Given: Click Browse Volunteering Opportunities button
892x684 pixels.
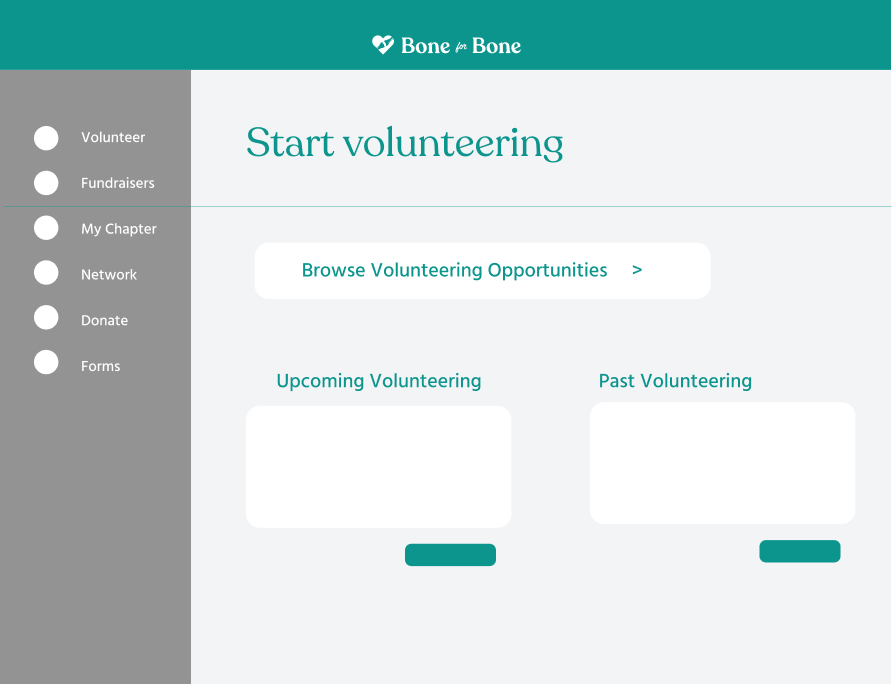Looking at the screenshot, I should coord(482,271).
